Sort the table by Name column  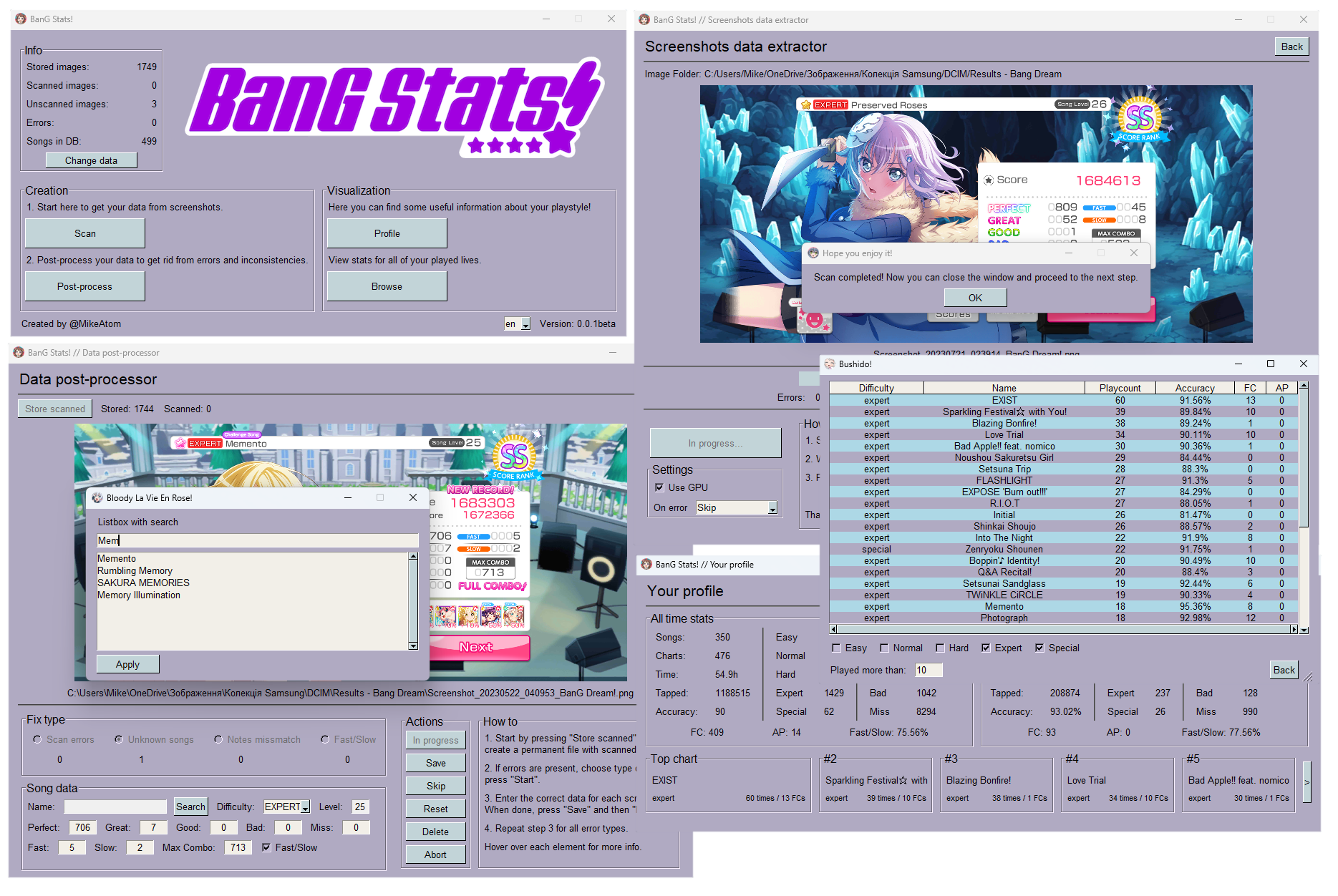1004,389
